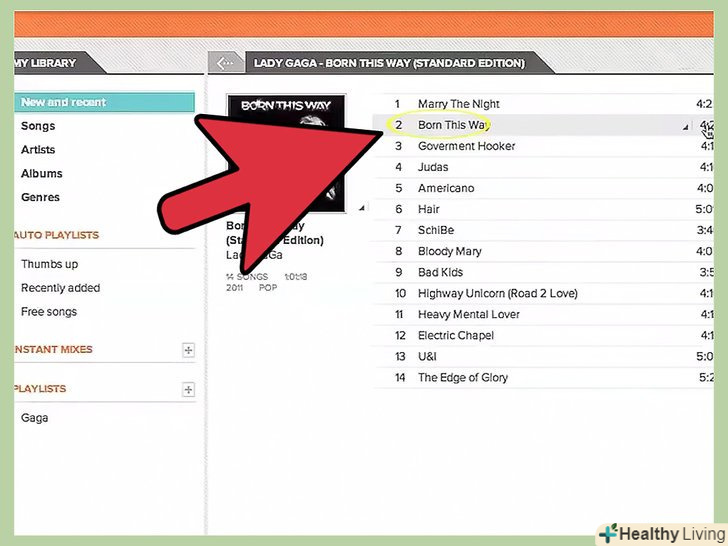Select track 5 Americano
728x546 pixels.
click(x=543, y=188)
